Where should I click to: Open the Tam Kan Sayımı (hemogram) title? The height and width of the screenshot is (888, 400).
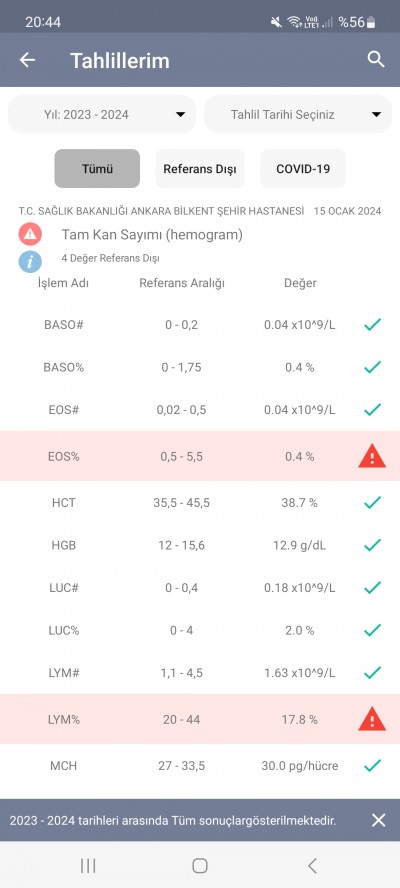pos(152,234)
